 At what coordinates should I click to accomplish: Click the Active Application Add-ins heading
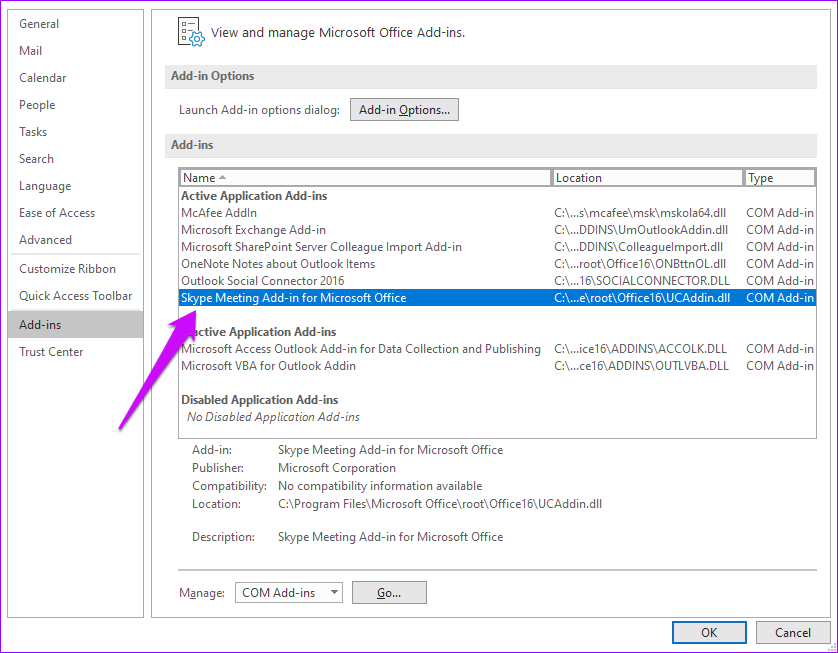click(254, 196)
